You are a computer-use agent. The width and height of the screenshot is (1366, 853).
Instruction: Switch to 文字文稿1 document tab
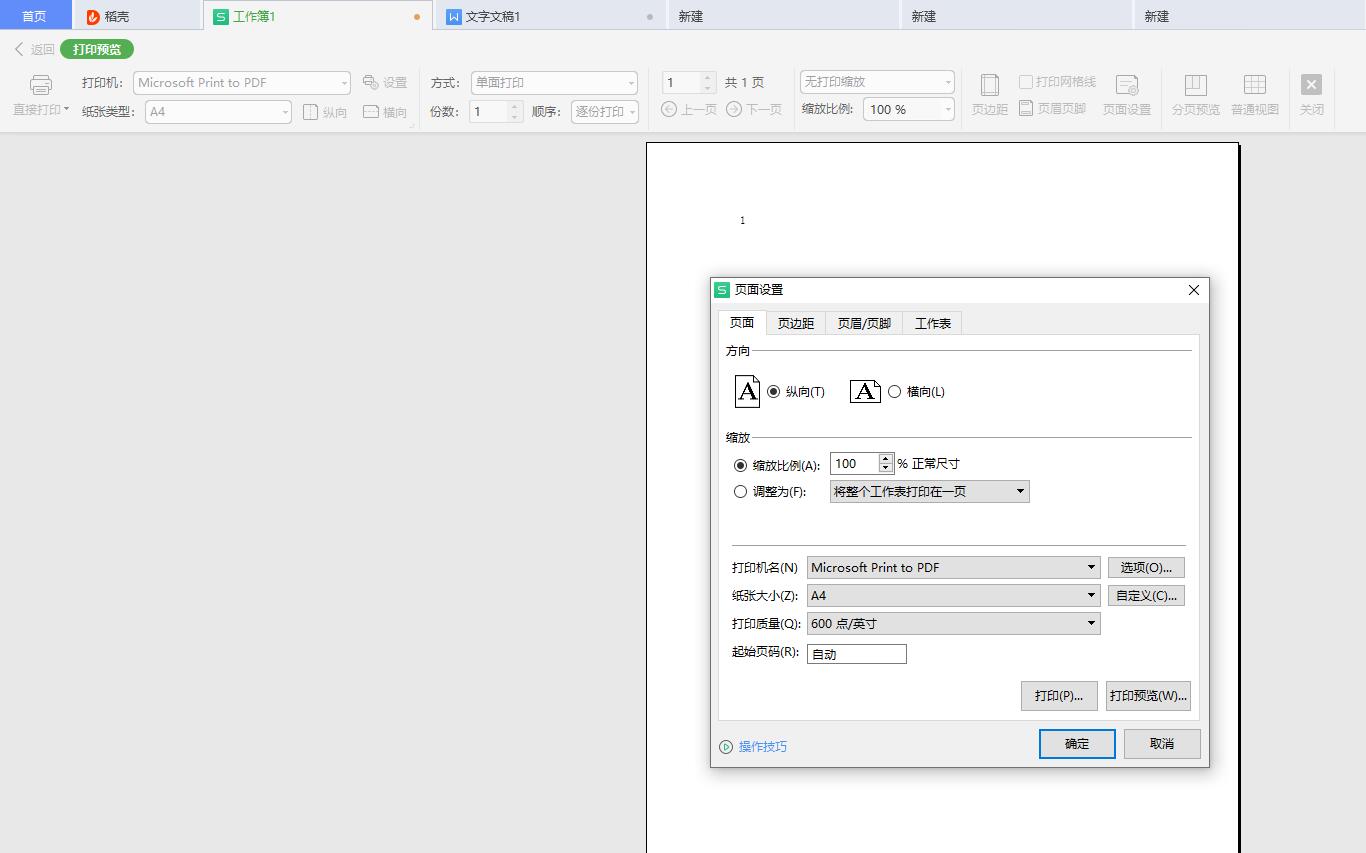click(551, 16)
